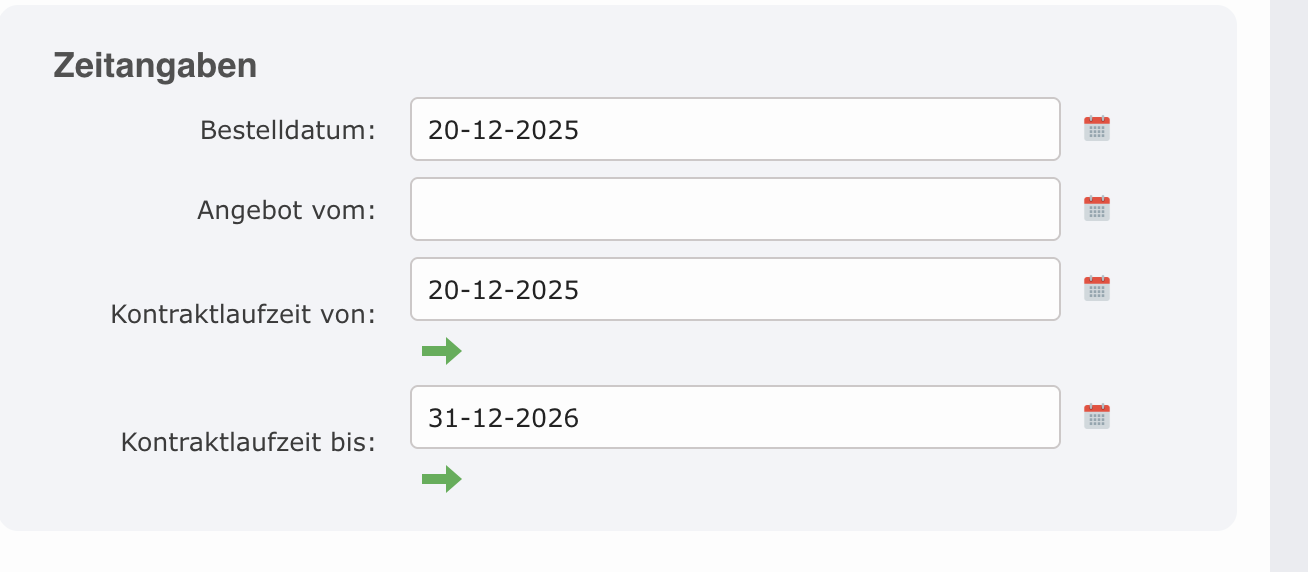Open calendar icon beside Kontraktlaufzeit von

point(1097,289)
